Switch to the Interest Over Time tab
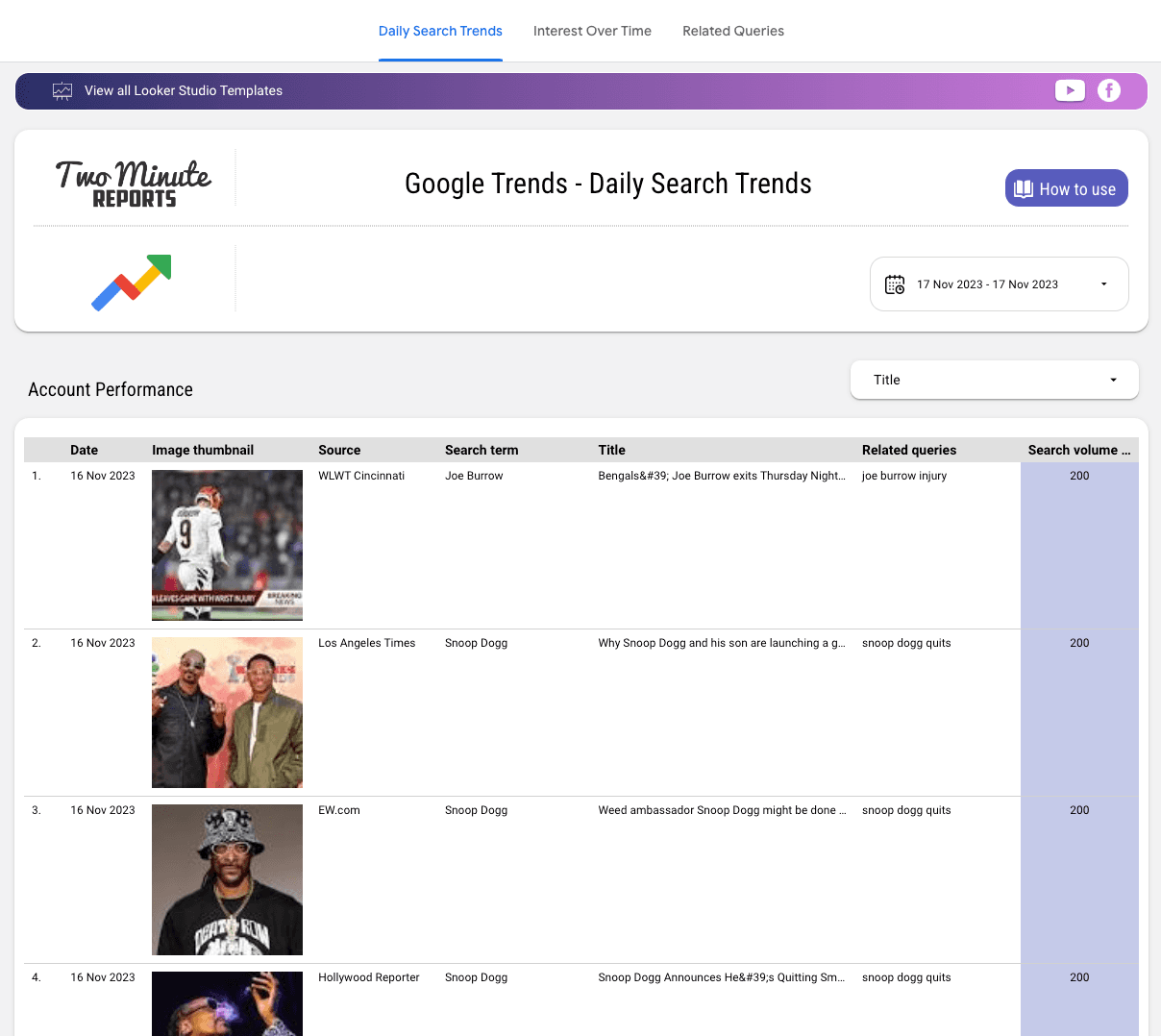 coord(592,31)
